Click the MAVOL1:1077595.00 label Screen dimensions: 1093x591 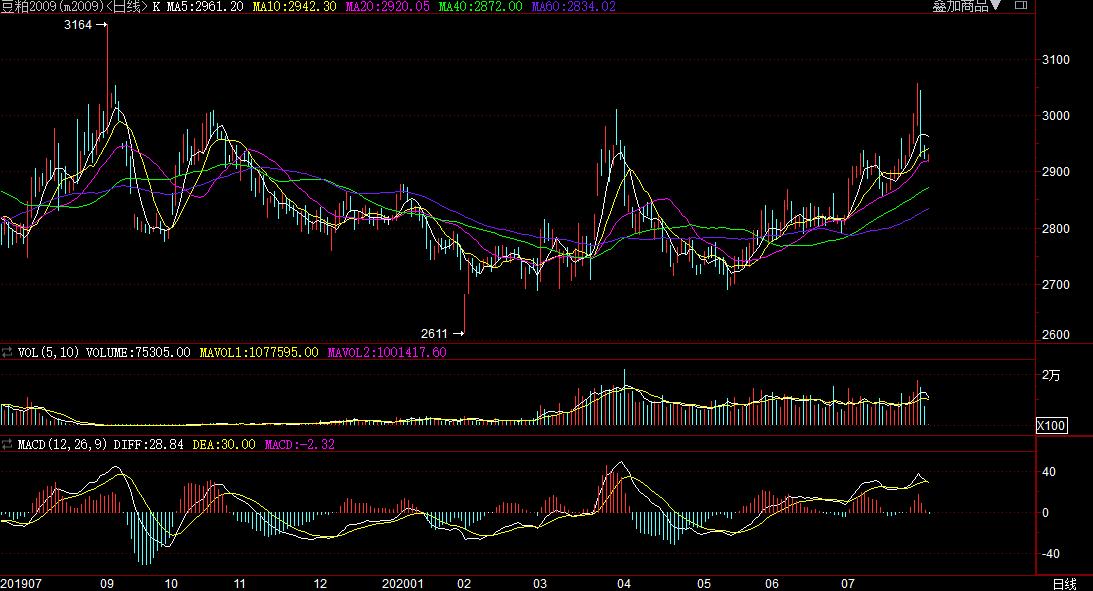pos(259,352)
